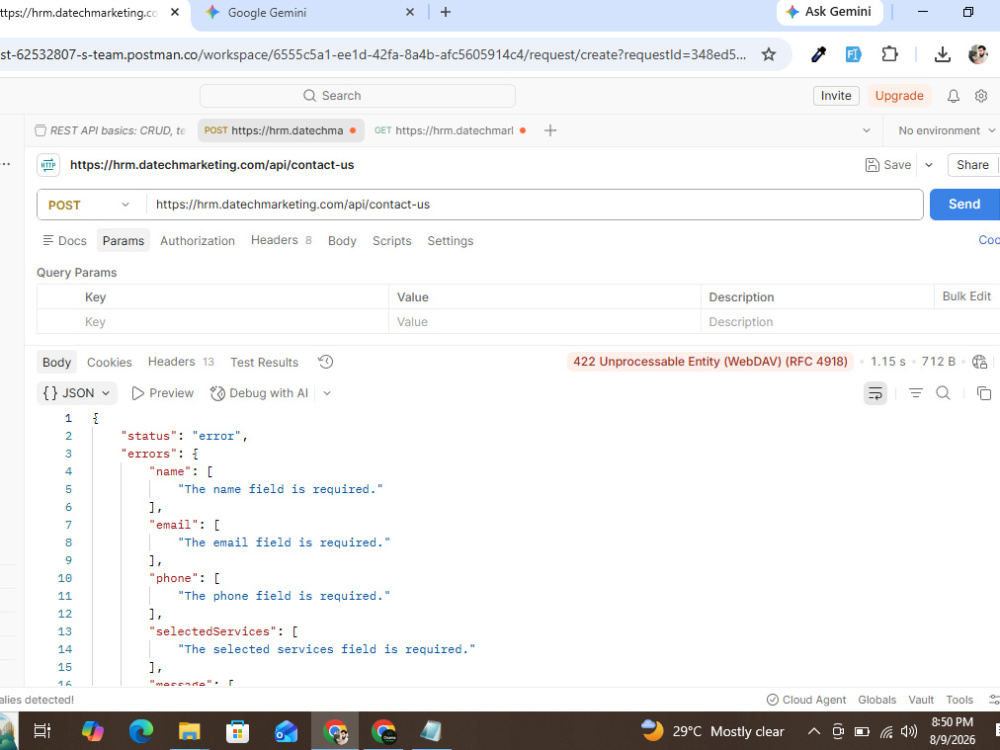Open Cloud Agent in status bar
The image size is (1000, 750).
pos(806,700)
